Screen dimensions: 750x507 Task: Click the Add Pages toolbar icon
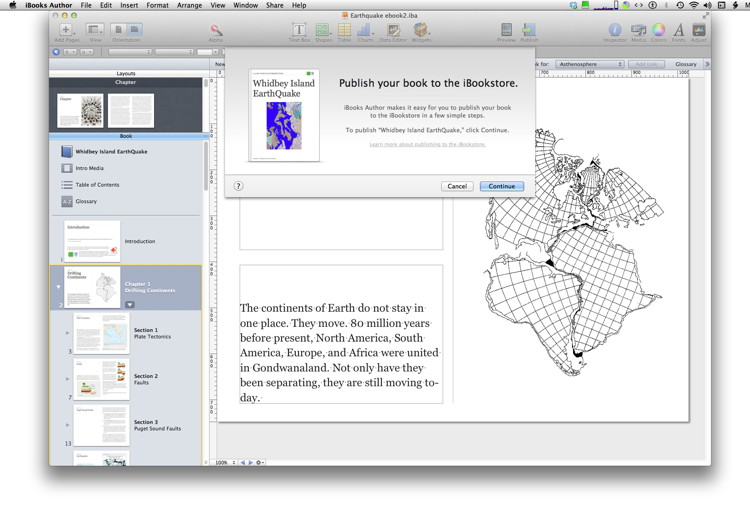pyautogui.click(x=66, y=33)
